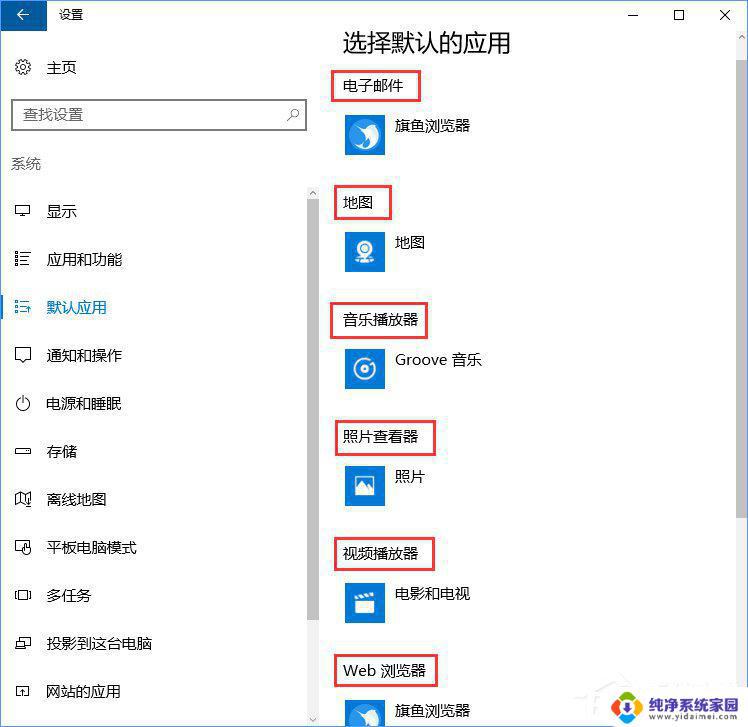748x727 pixels.
Task: Open the Home gear icon
Action: [23, 67]
